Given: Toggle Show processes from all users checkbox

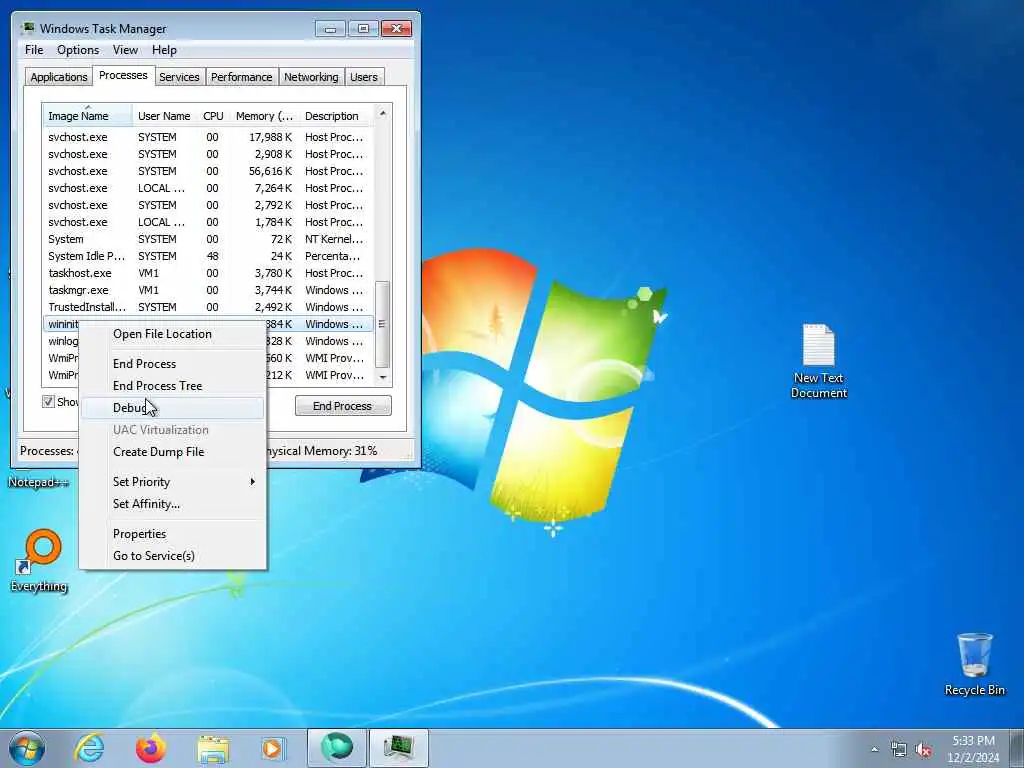Looking at the screenshot, I should coord(48,402).
